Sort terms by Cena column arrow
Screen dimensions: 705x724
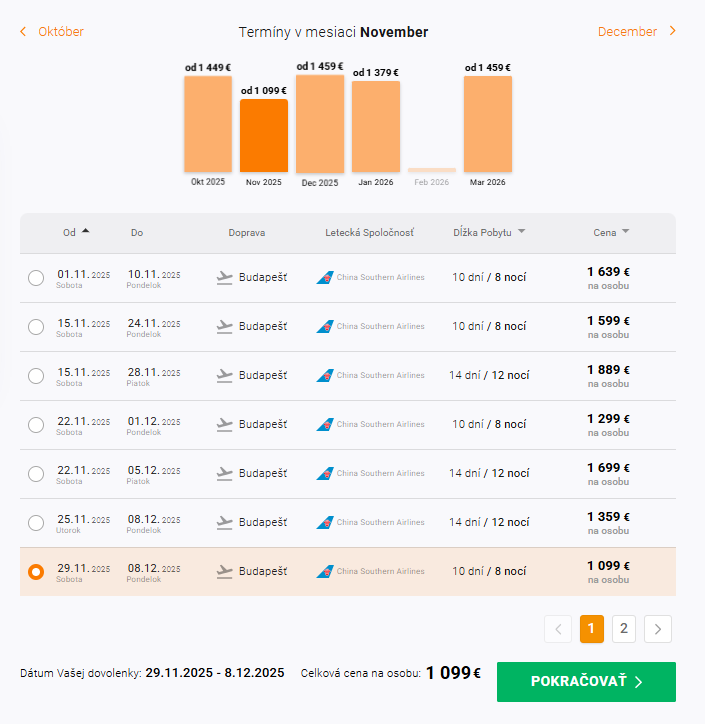point(625,232)
